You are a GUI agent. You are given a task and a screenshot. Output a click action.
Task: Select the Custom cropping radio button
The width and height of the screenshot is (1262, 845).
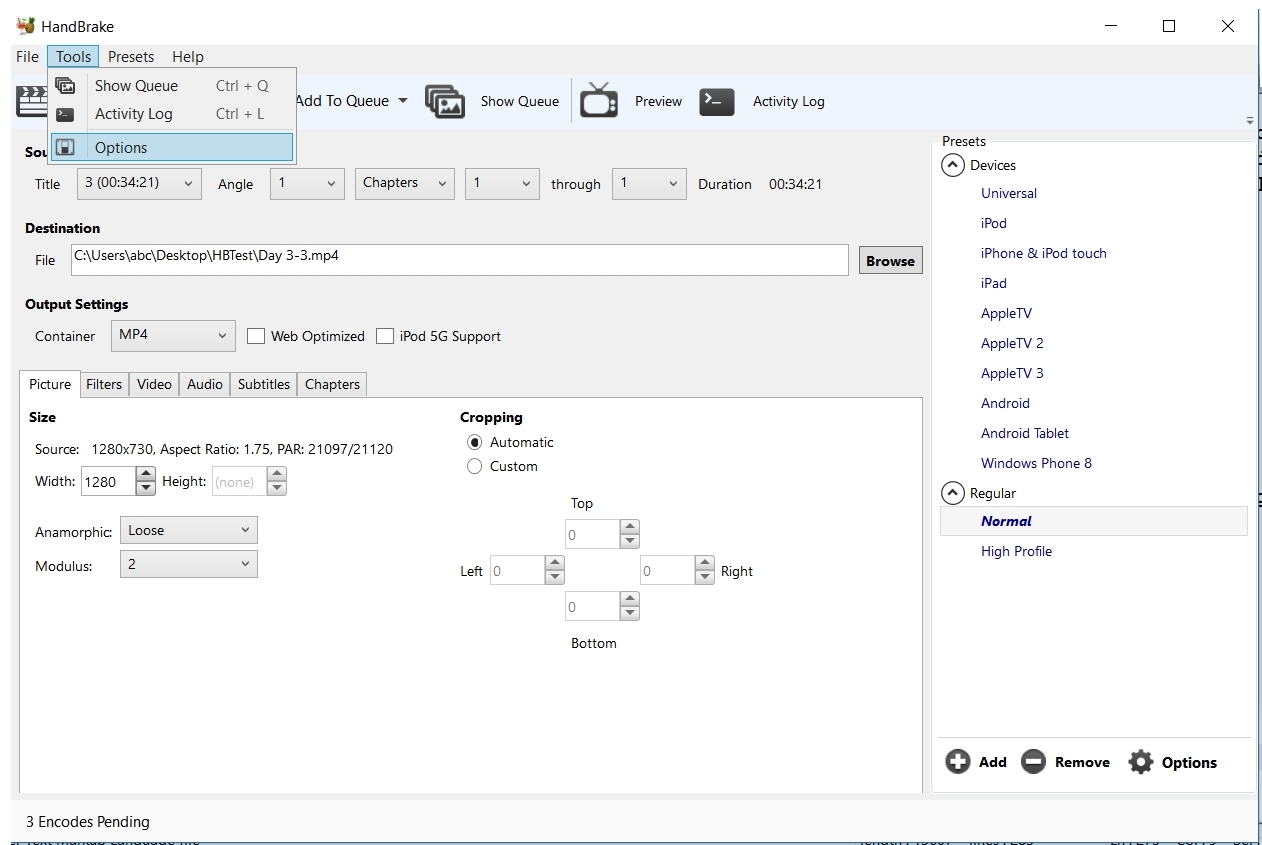[475, 467]
